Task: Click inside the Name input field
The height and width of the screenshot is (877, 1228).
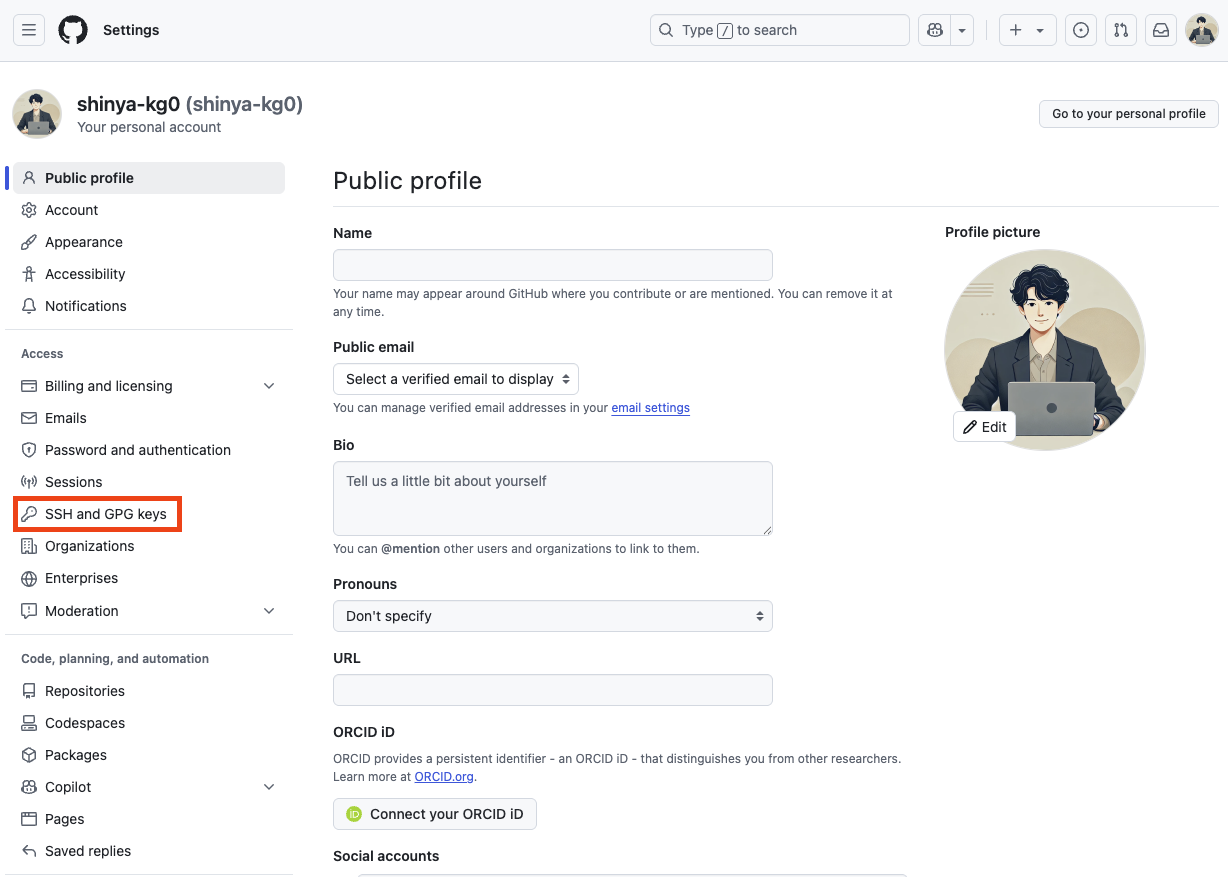Action: click(552, 264)
